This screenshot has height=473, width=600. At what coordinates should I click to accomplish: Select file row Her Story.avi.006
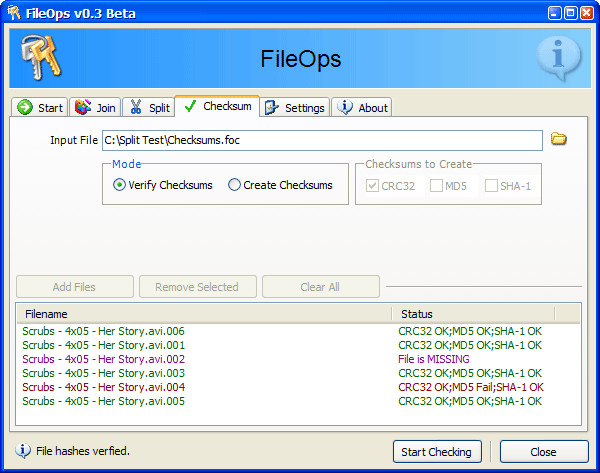pyautogui.click(x=298, y=331)
